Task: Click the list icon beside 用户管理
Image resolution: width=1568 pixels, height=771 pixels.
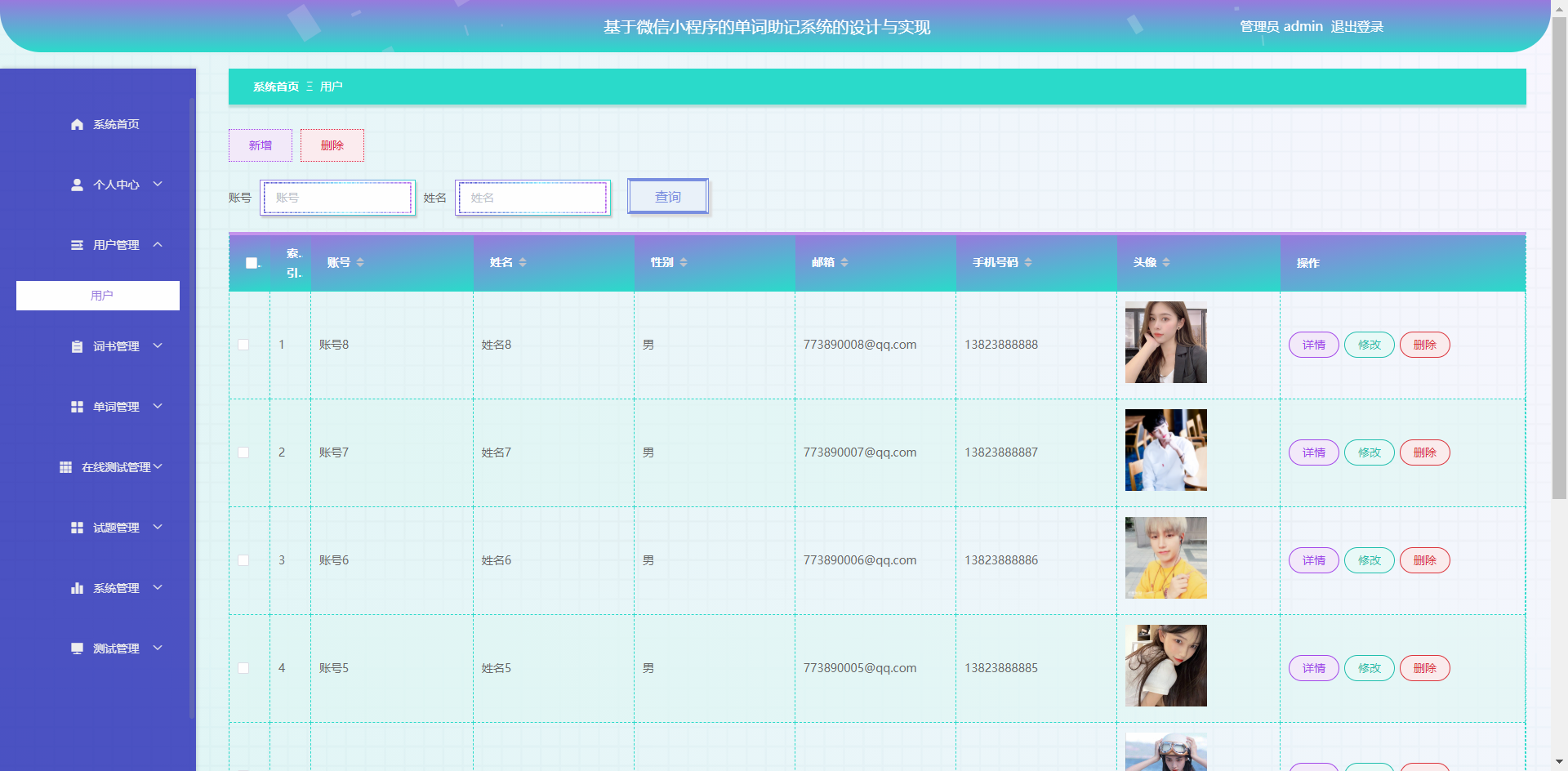Action: 77,245
